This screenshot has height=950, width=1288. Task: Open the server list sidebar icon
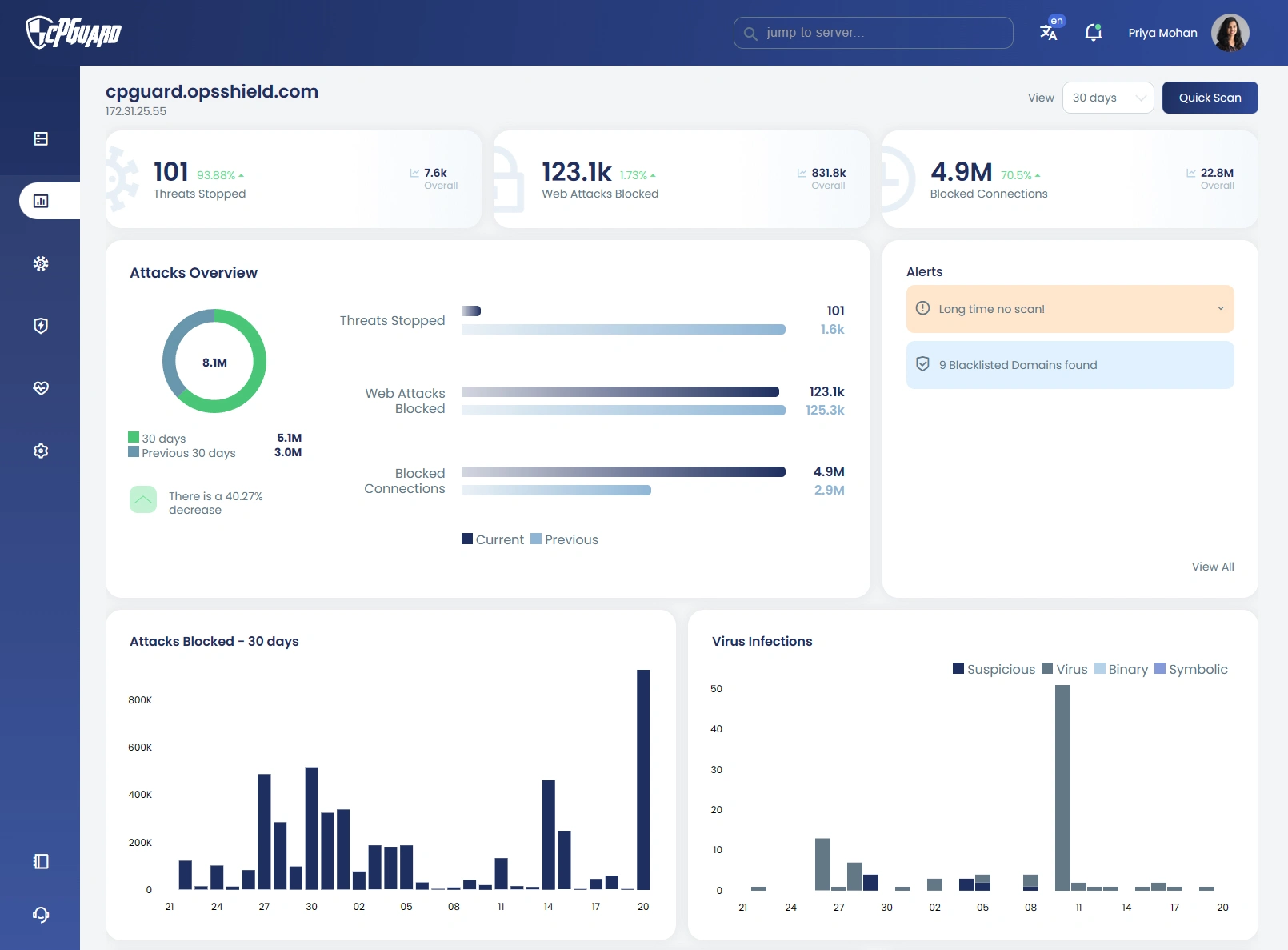click(41, 138)
